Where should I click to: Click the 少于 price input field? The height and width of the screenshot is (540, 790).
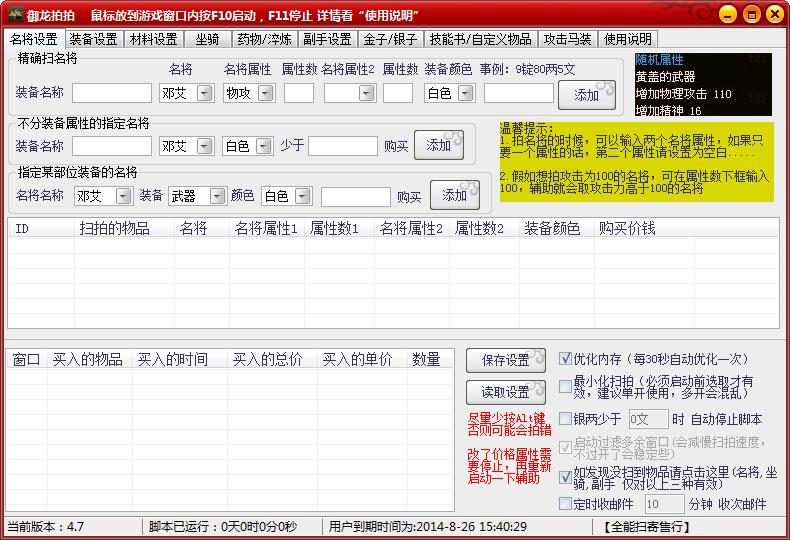point(343,146)
